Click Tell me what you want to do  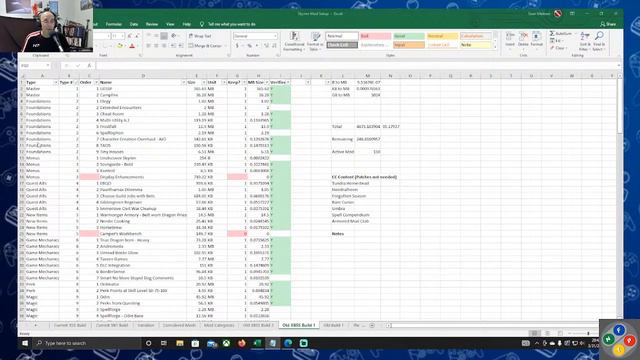click(231, 24)
